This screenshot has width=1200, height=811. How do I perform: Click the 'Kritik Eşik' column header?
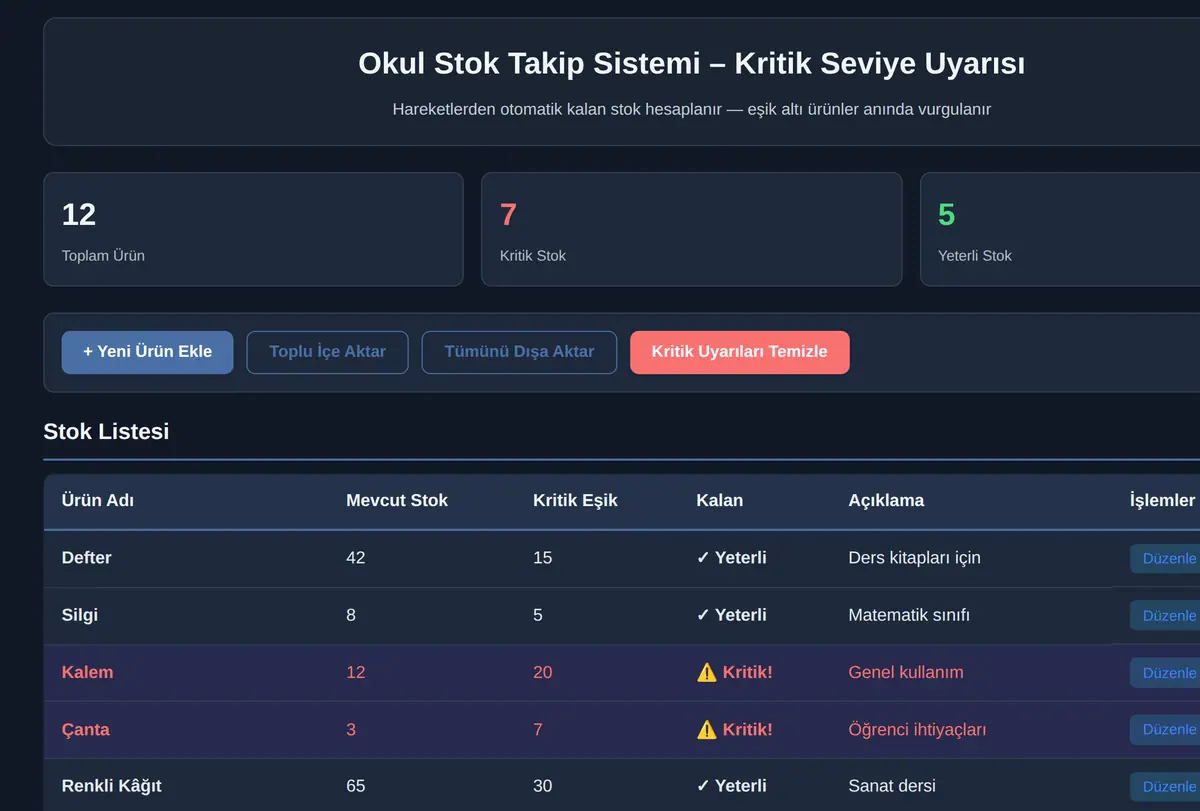click(575, 500)
